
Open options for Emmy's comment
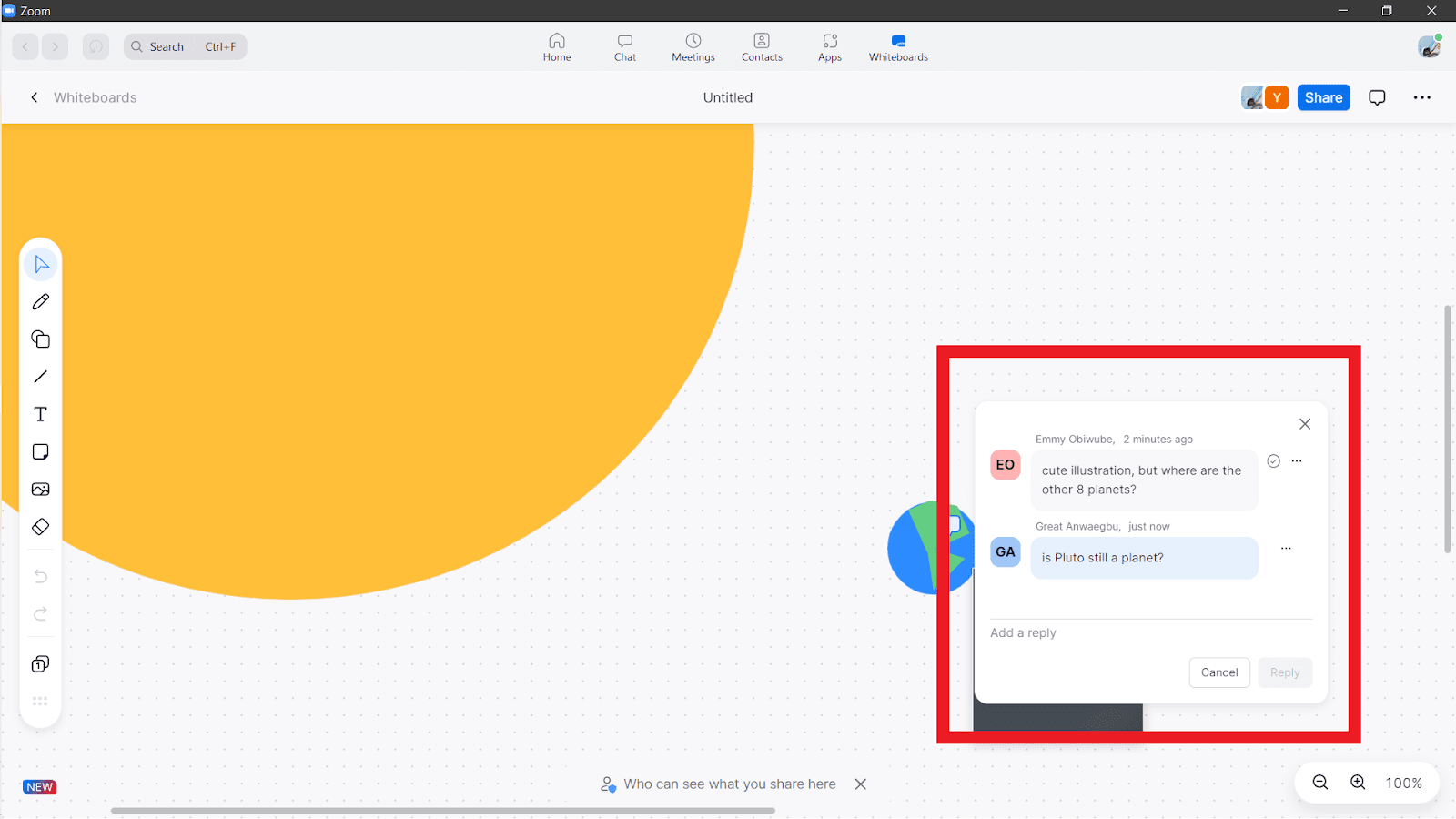coord(1297,460)
